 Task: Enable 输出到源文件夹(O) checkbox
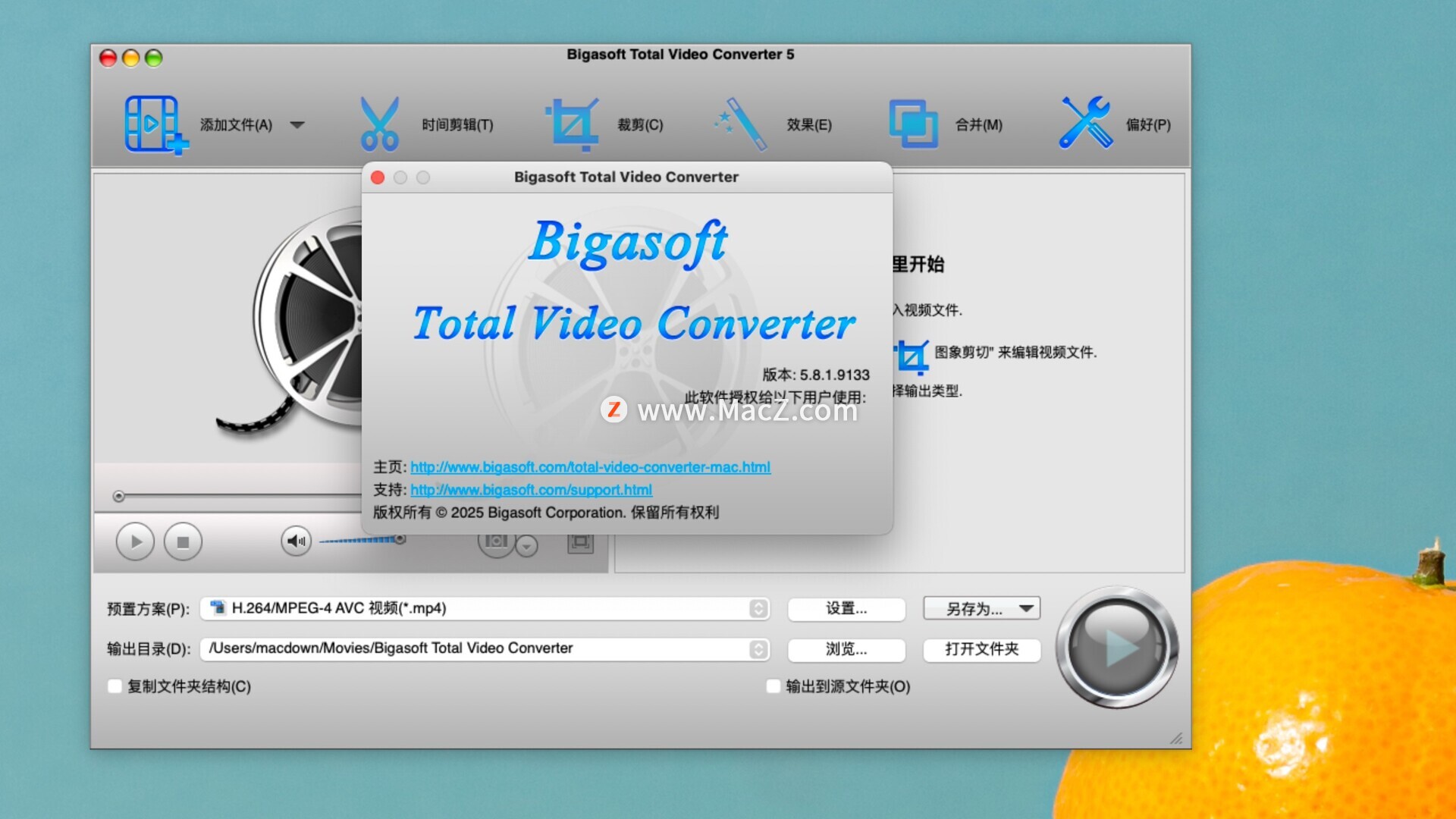(773, 686)
